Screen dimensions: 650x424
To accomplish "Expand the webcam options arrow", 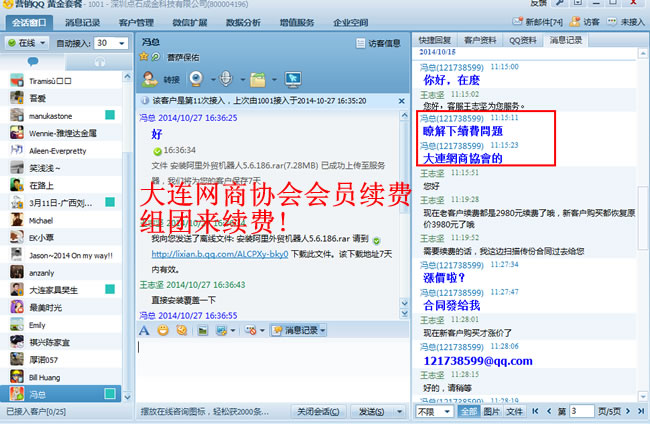I will coord(213,79).
